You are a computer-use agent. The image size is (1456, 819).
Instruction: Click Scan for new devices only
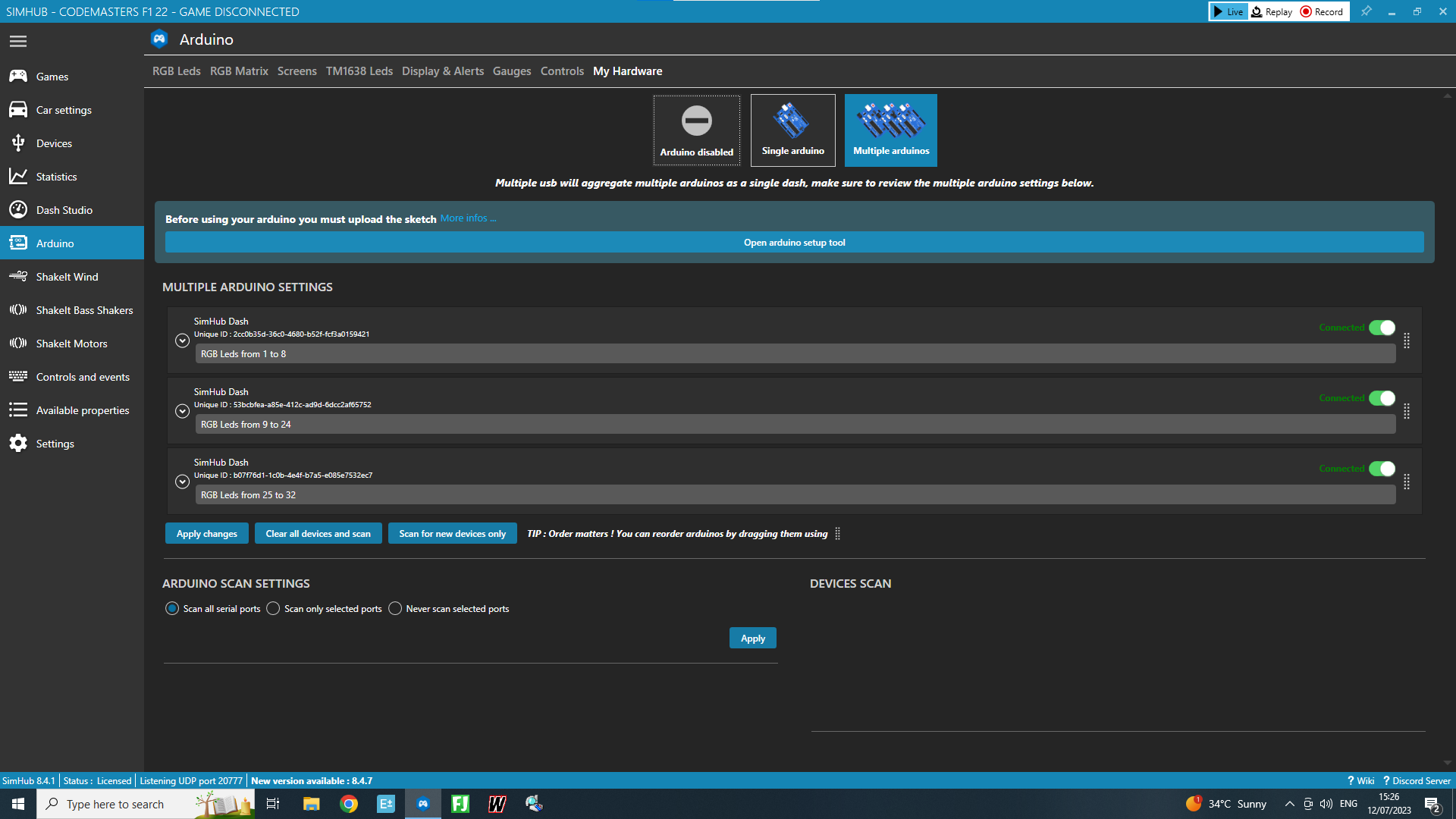point(453,533)
